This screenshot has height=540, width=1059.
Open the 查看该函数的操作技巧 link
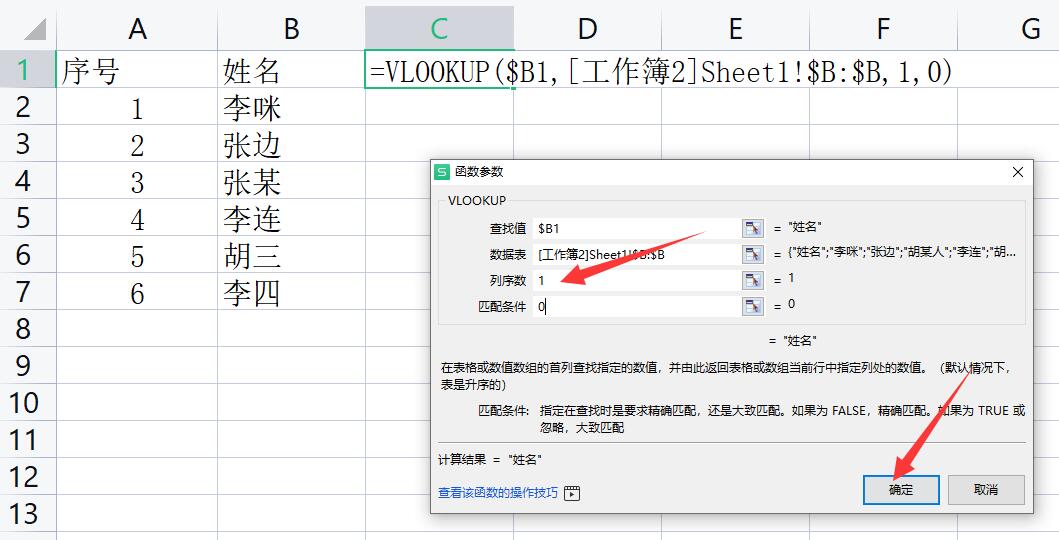click(499, 493)
